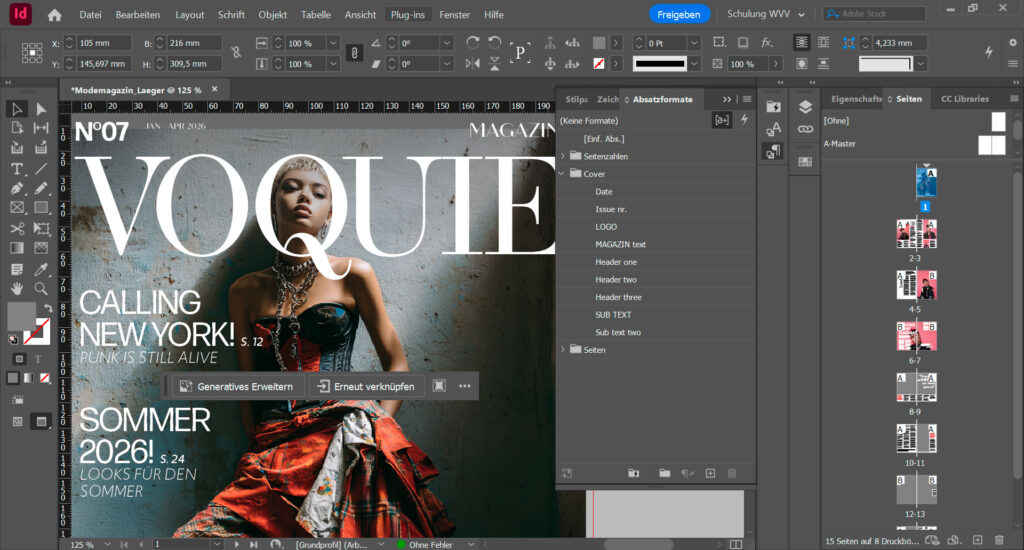Select the Gap tool
The width and height of the screenshot is (1024, 550).
[x=41, y=128]
